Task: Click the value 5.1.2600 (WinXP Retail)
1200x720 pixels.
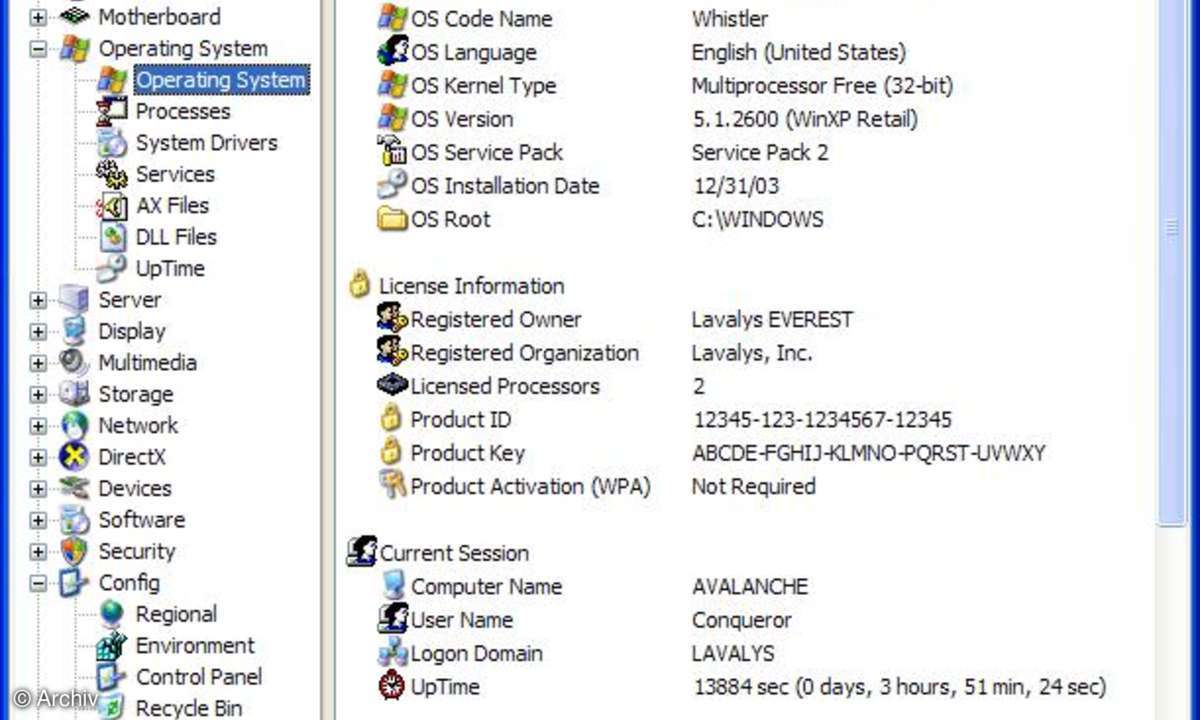Action: pos(804,119)
